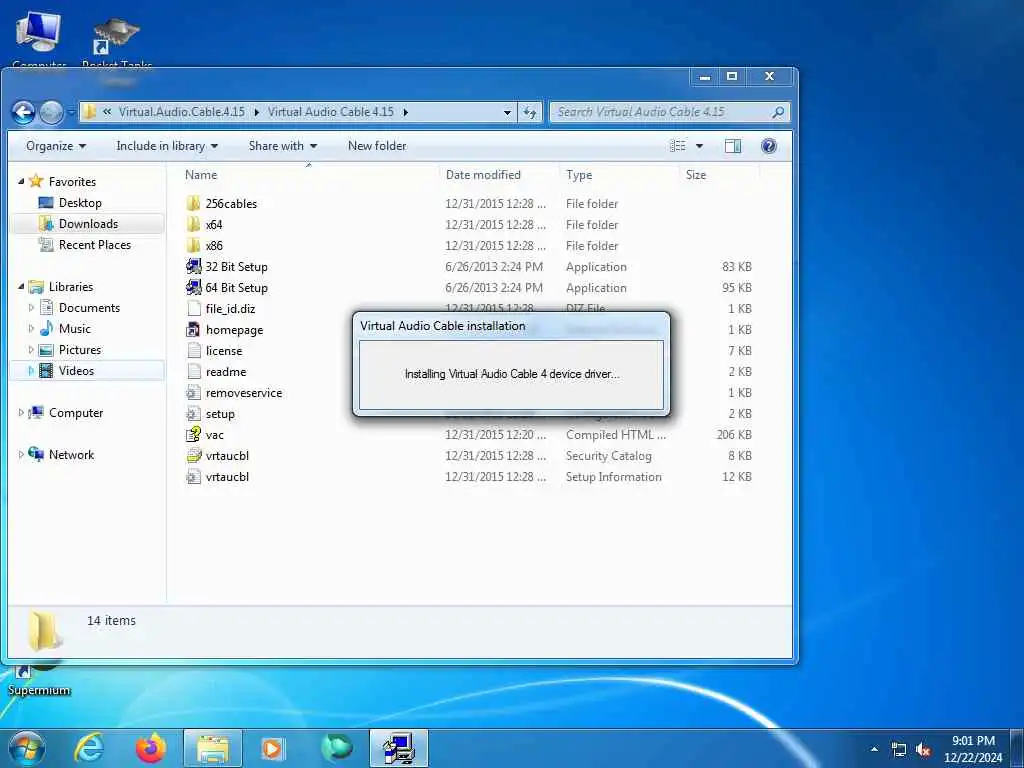Viewport: 1024px width, 768px height.
Task: Open the installer taskbar button
Action: tap(399, 748)
